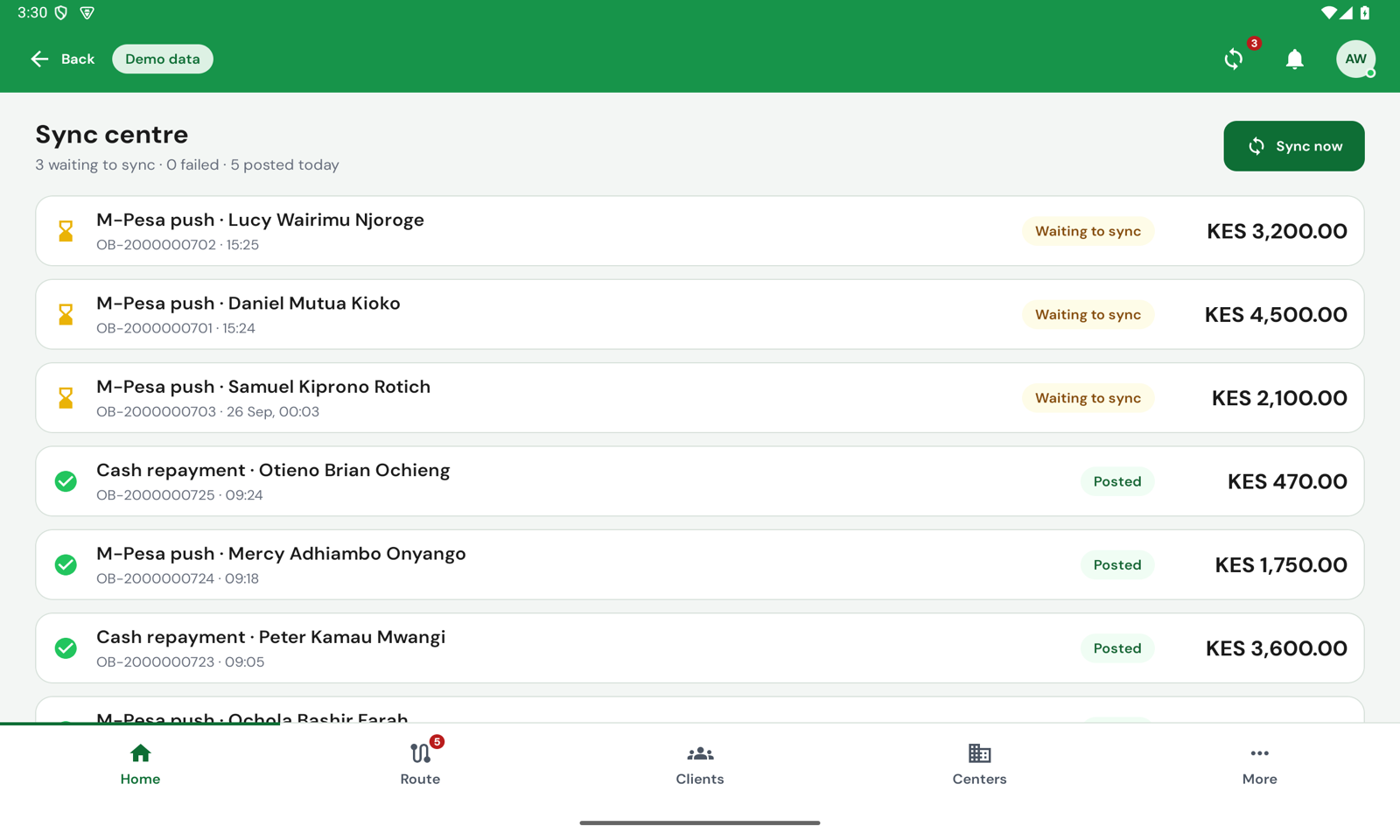Open the More tab
Viewport: 1400px width, 840px height.
1260,764
